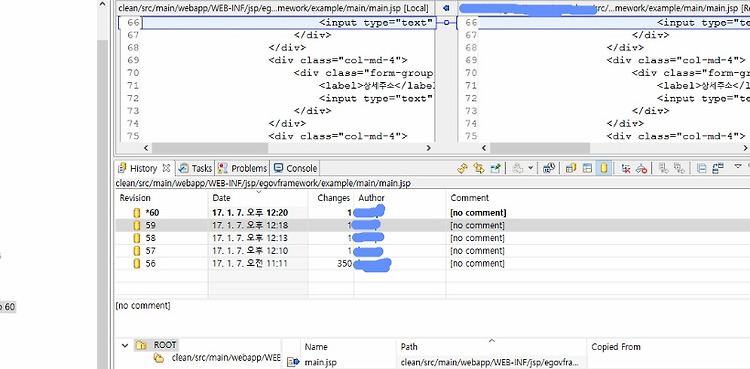The image size is (750, 369).
Task: Select local and remote revisions mode icon
Action: [571, 168]
